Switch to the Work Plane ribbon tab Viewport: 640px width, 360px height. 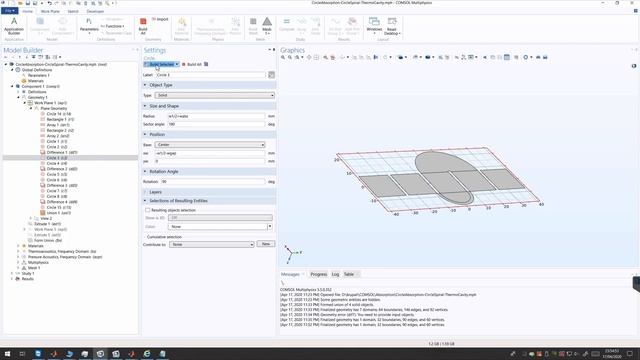(x=50, y=11)
